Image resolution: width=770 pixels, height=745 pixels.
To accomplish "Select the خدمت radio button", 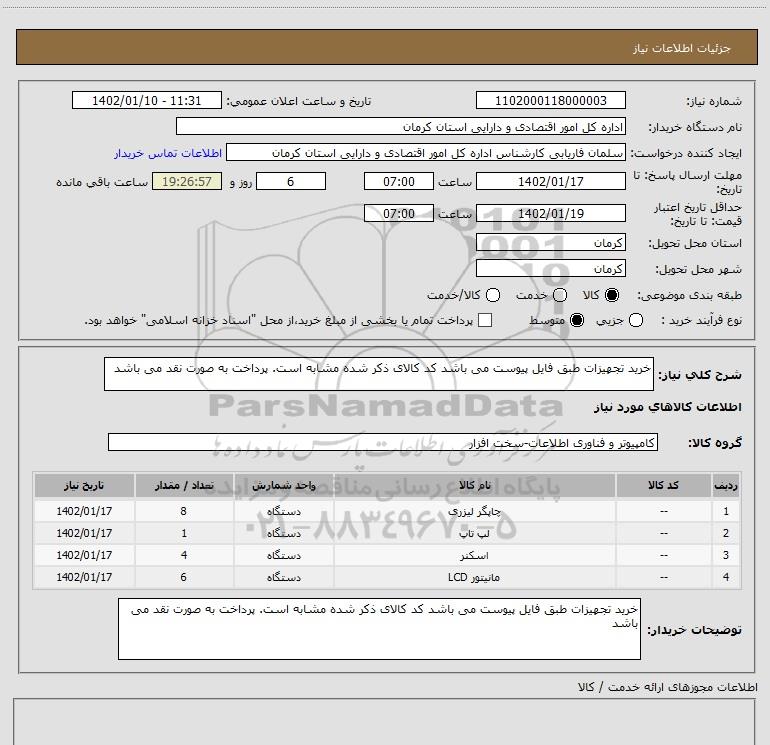I will pyautogui.click(x=560, y=295).
